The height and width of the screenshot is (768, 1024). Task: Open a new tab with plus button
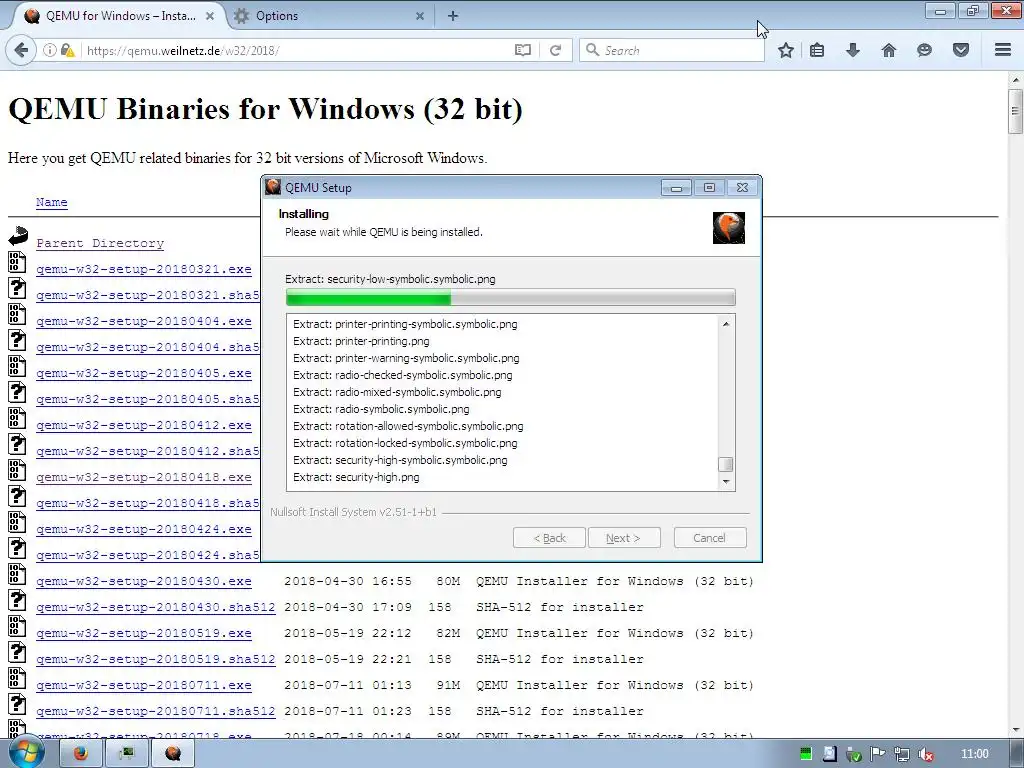click(453, 16)
